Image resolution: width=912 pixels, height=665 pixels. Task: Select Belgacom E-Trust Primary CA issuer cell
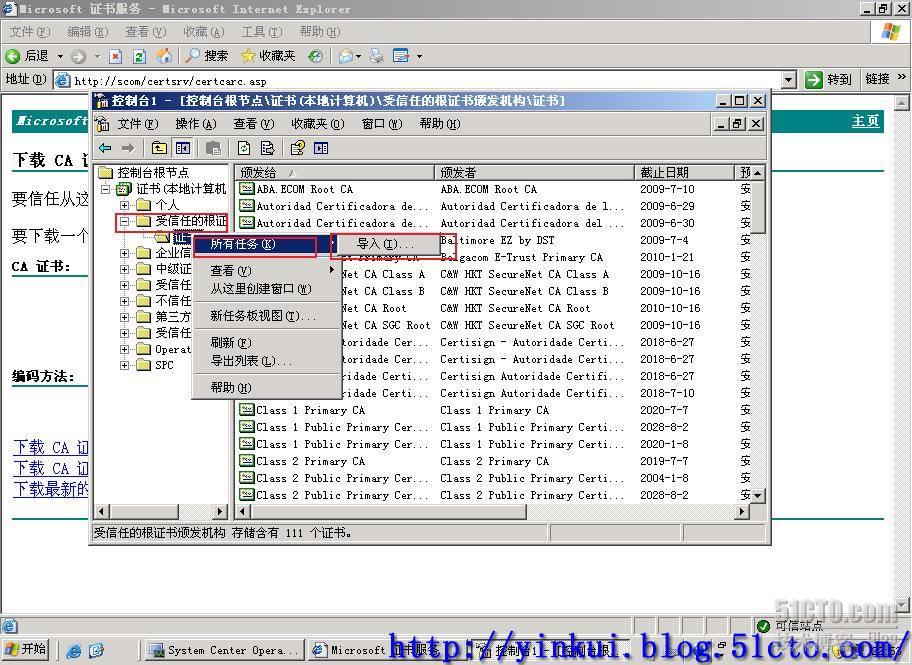tap(521, 257)
